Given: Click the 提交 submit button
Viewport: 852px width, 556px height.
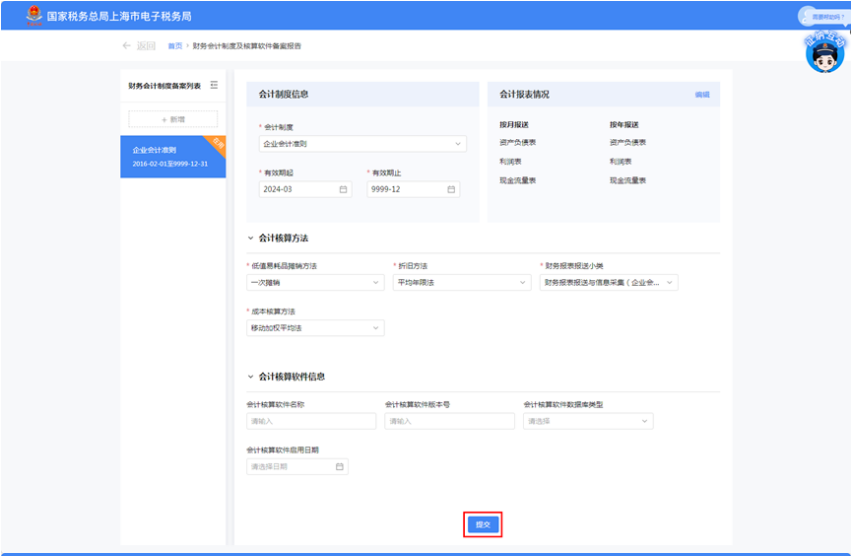Looking at the screenshot, I should 483,524.
